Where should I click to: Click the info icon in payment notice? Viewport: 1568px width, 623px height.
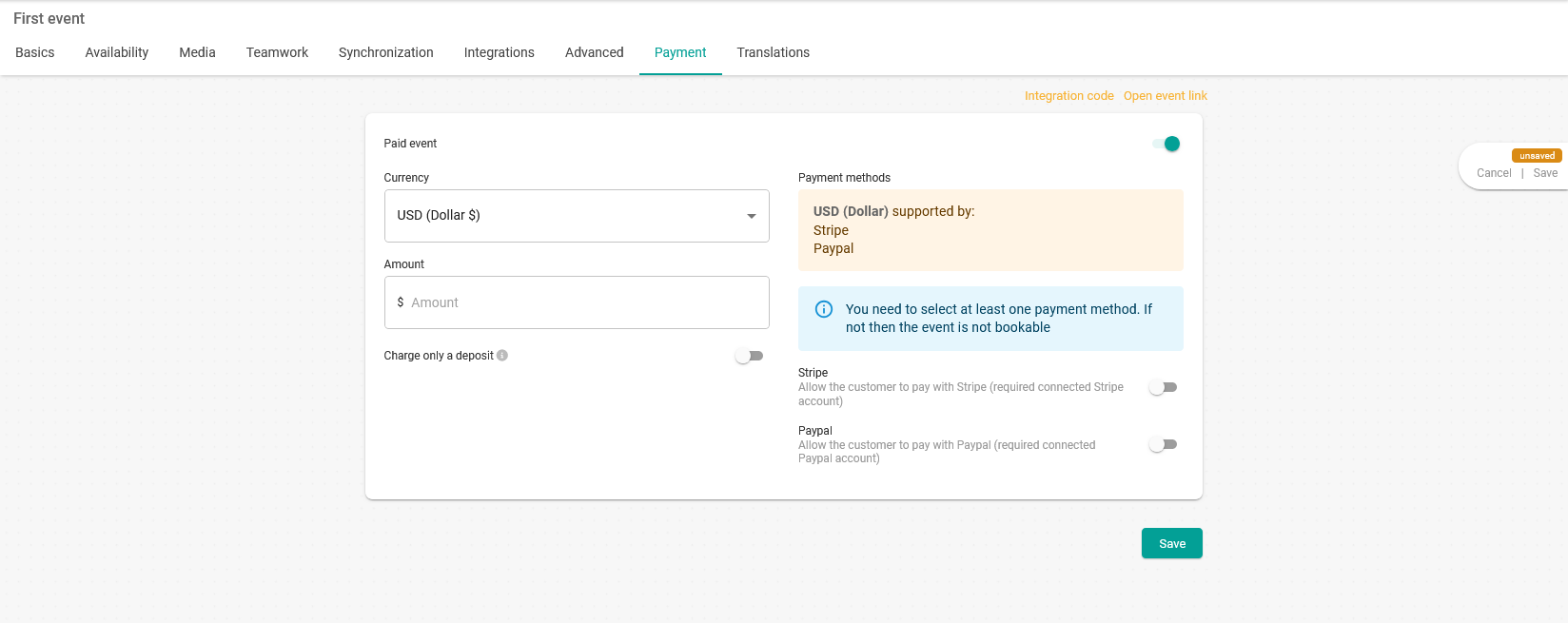(x=824, y=309)
